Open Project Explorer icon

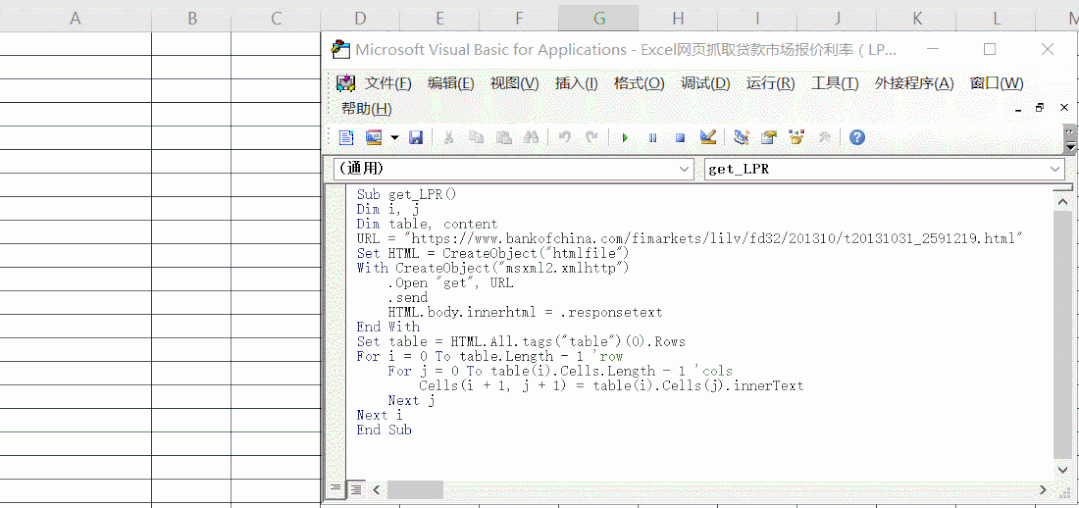pos(741,138)
